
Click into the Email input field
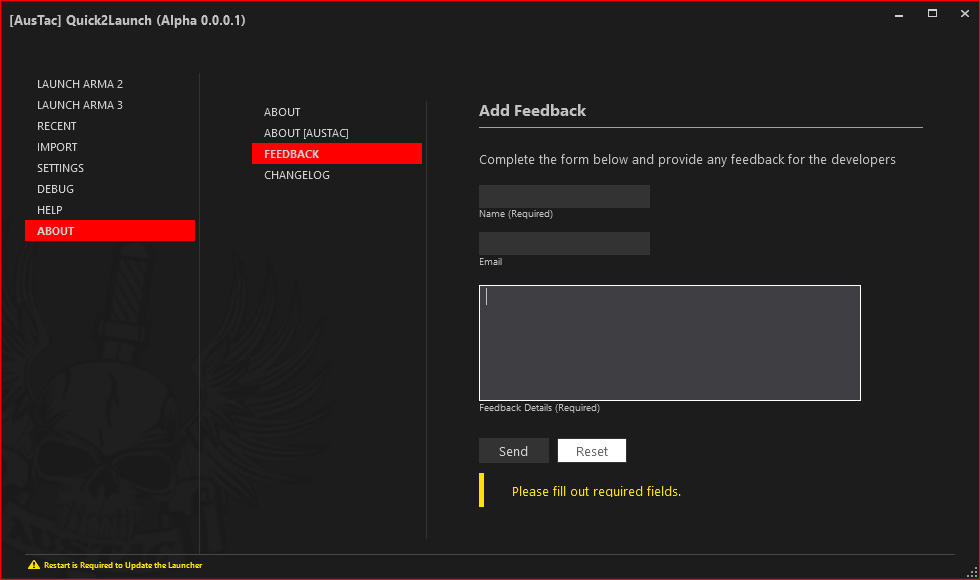coord(564,243)
